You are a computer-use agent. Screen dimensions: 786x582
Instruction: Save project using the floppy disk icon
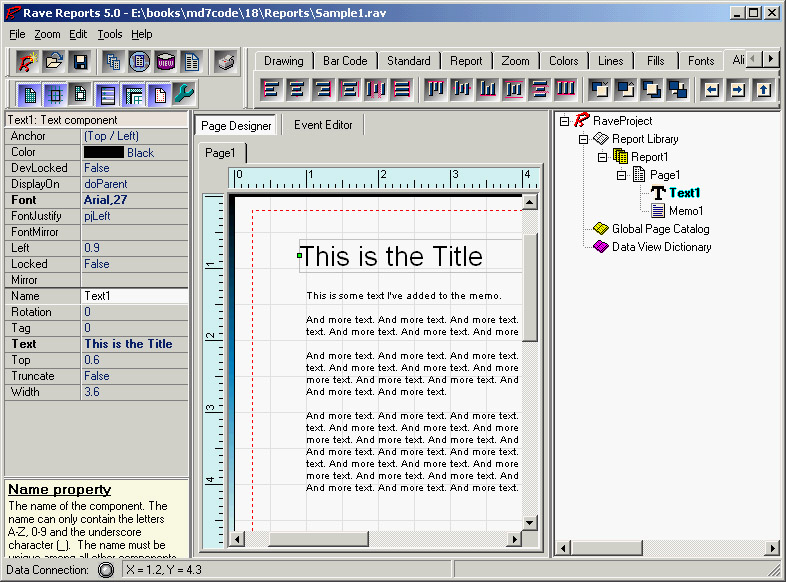point(79,62)
